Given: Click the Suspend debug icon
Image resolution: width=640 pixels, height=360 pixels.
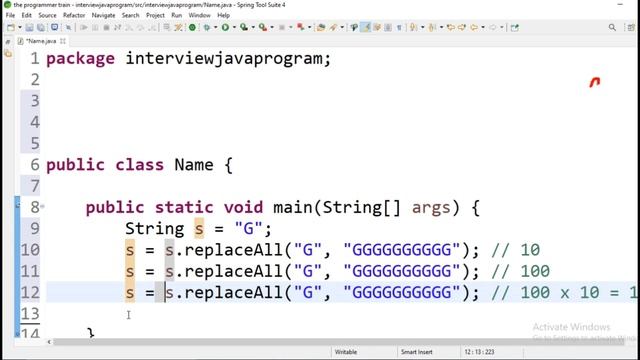Looking at the screenshot, I should tap(95, 27).
